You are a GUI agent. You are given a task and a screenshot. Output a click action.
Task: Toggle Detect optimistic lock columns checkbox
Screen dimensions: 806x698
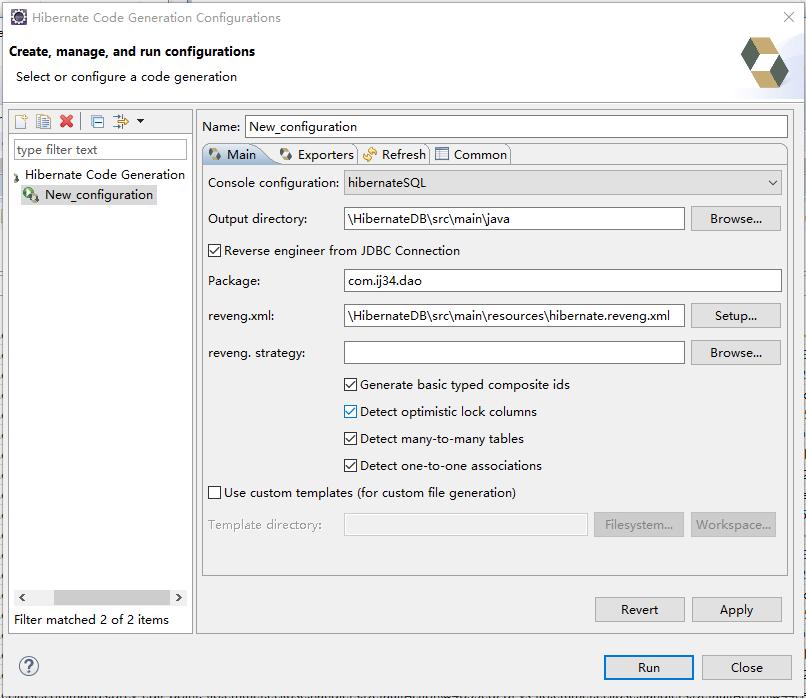click(x=350, y=412)
